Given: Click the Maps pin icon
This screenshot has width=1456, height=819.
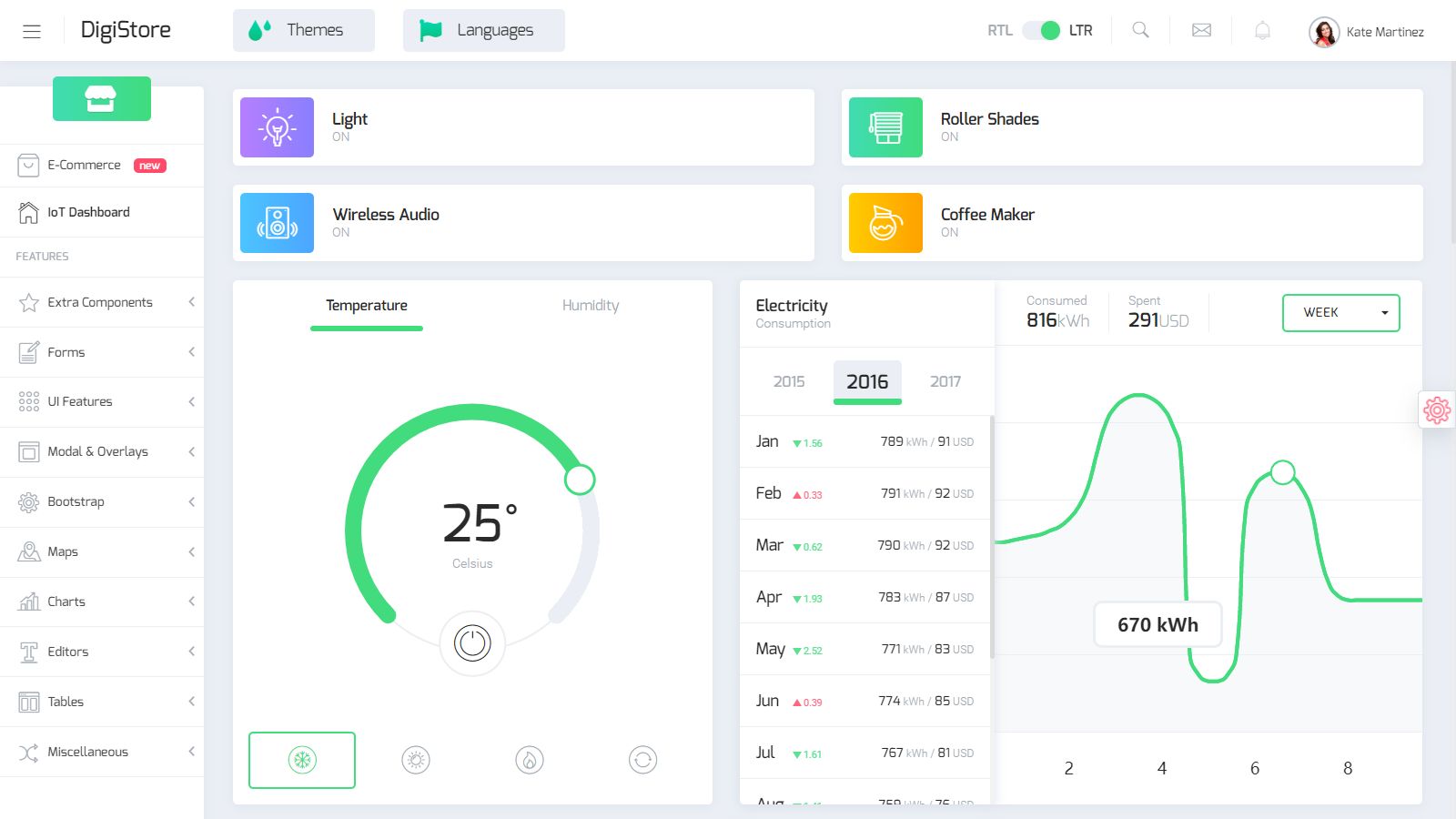Looking at the screenshot, I should pyautogui.click(x=29, y=551).
